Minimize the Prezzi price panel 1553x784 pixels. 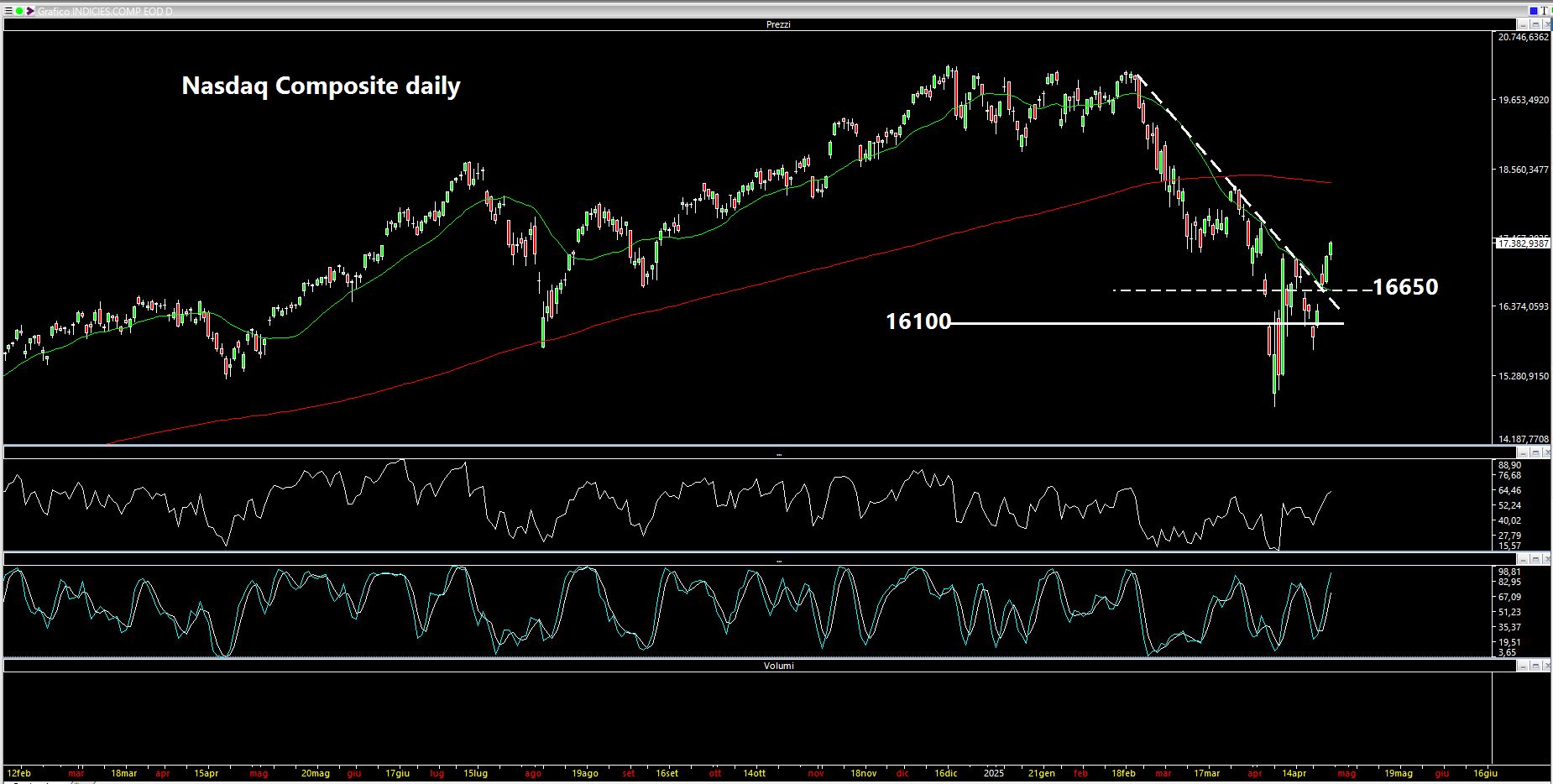(x=1524, y=25)
